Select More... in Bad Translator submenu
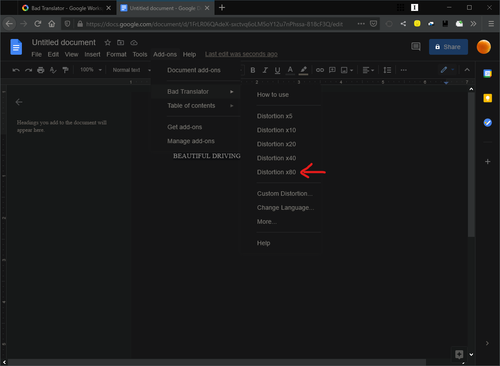This screenshot has height=366, width=500. [281, 222]
